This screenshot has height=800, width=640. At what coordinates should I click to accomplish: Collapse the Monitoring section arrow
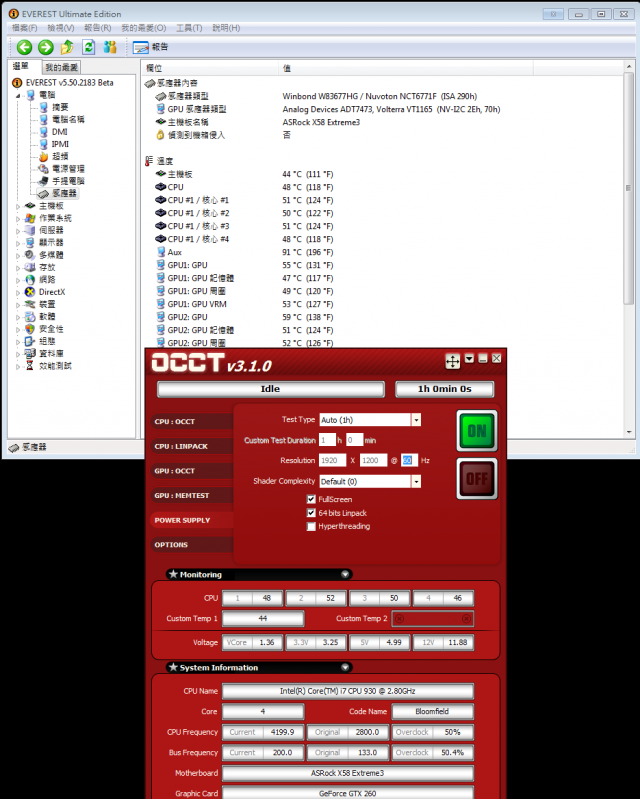point(345,574)
